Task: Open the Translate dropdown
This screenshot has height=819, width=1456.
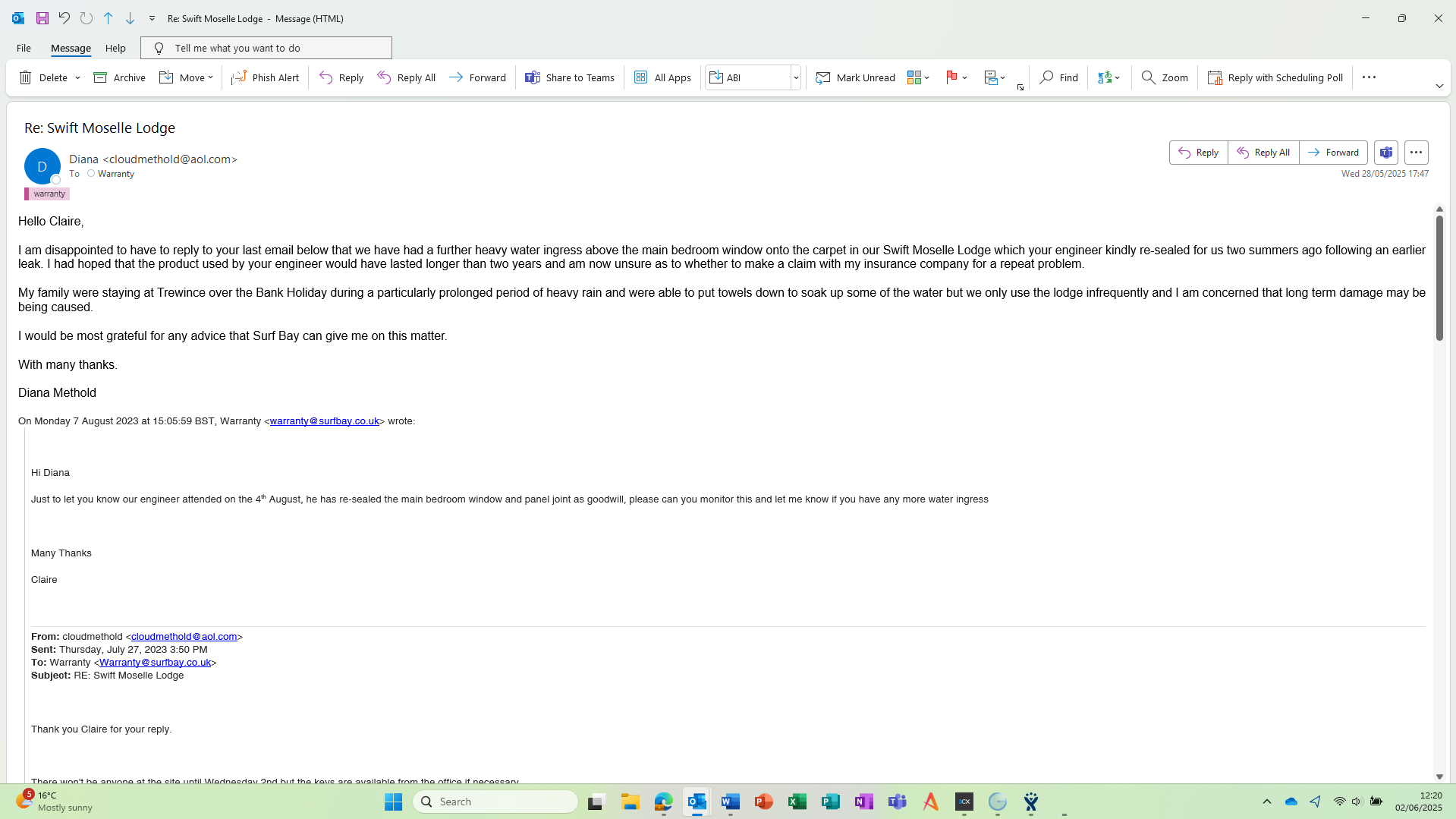Action: point(1109,77)
